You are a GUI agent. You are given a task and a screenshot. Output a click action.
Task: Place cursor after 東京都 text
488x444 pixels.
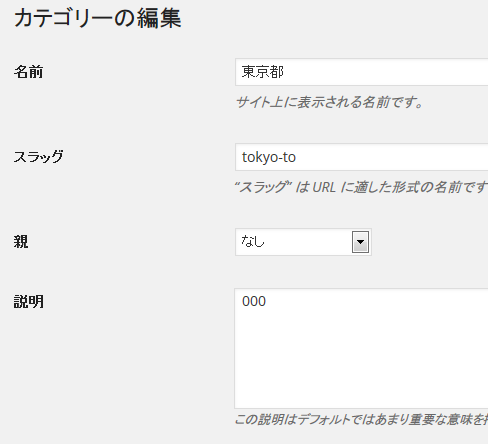[x=284, y=72]
